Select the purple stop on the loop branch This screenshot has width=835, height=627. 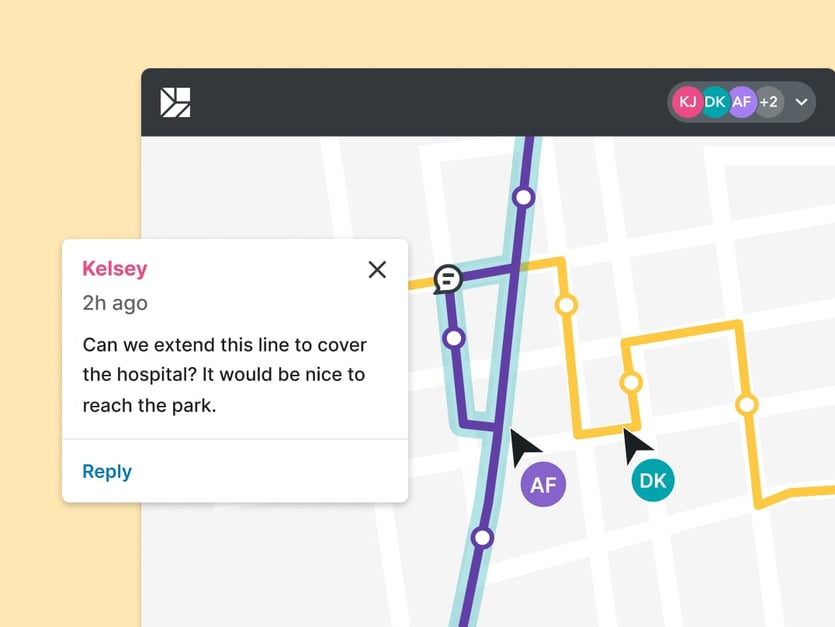(454, 338)
